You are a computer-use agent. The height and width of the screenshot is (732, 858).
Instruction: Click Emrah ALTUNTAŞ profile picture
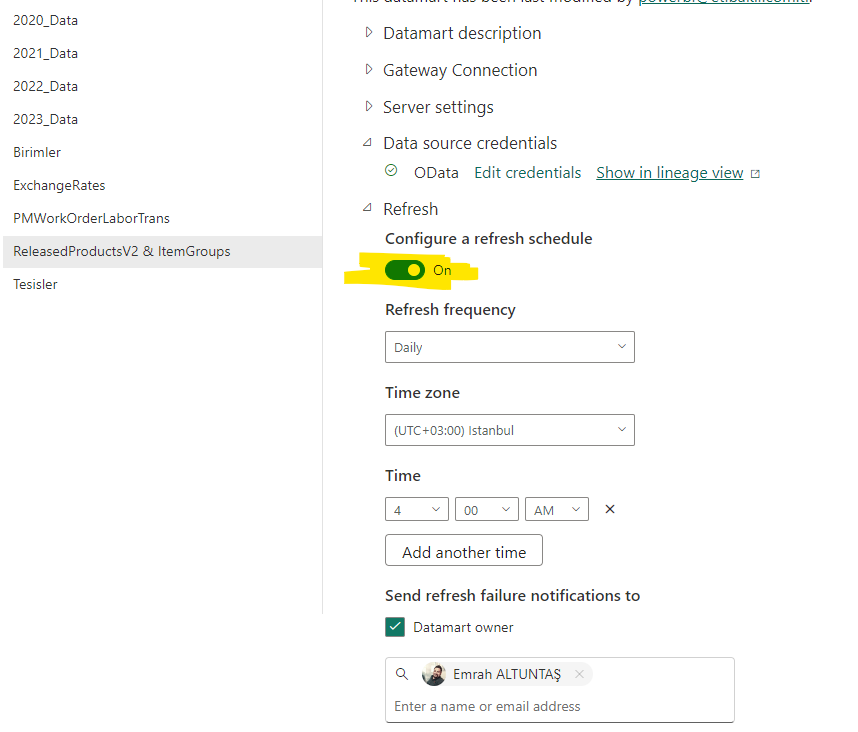(x=434, y=674)
